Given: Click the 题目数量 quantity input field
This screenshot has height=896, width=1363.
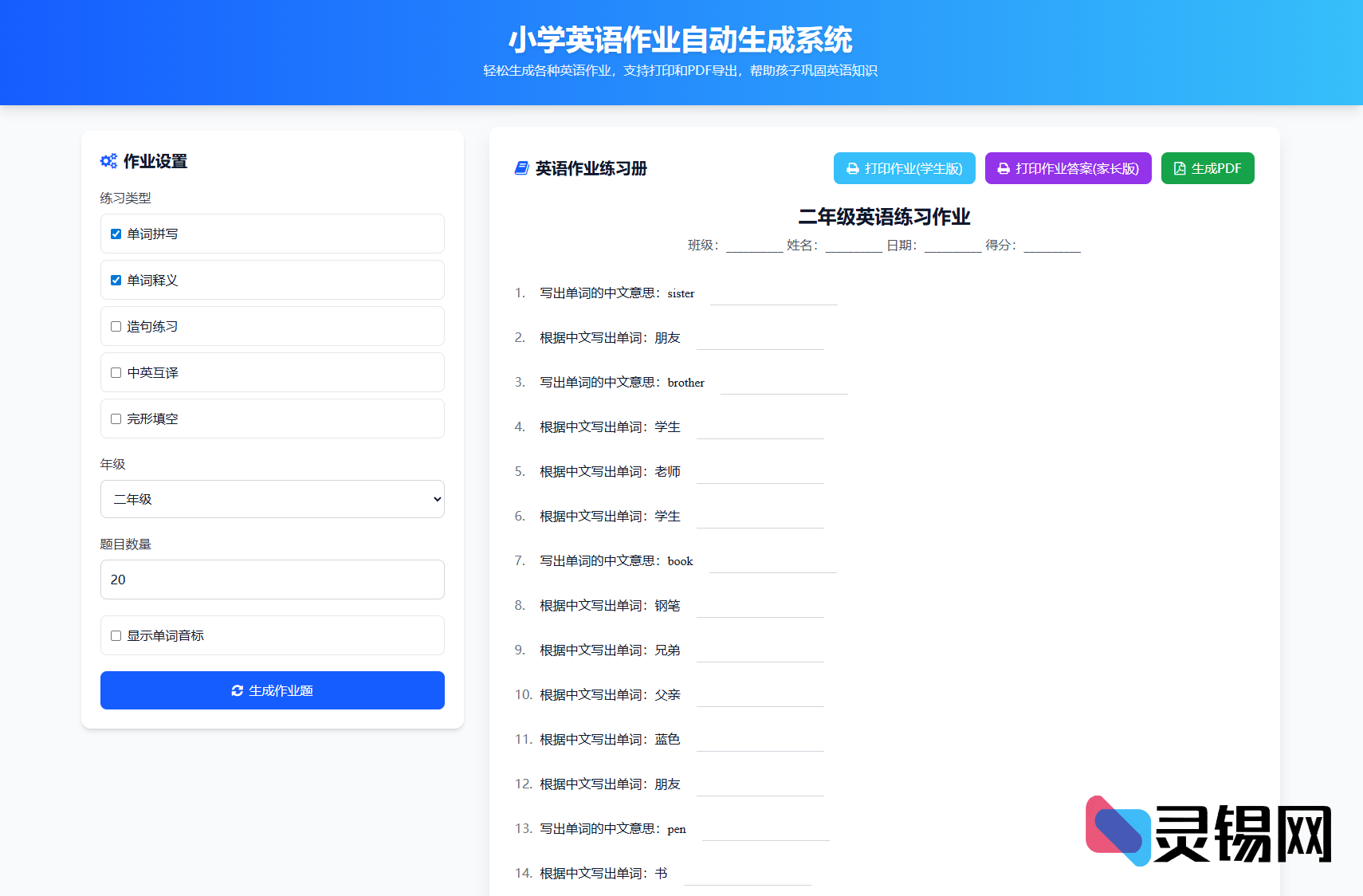Looking at the screenshot, I should pyautogui.click(x=272, y=580).
